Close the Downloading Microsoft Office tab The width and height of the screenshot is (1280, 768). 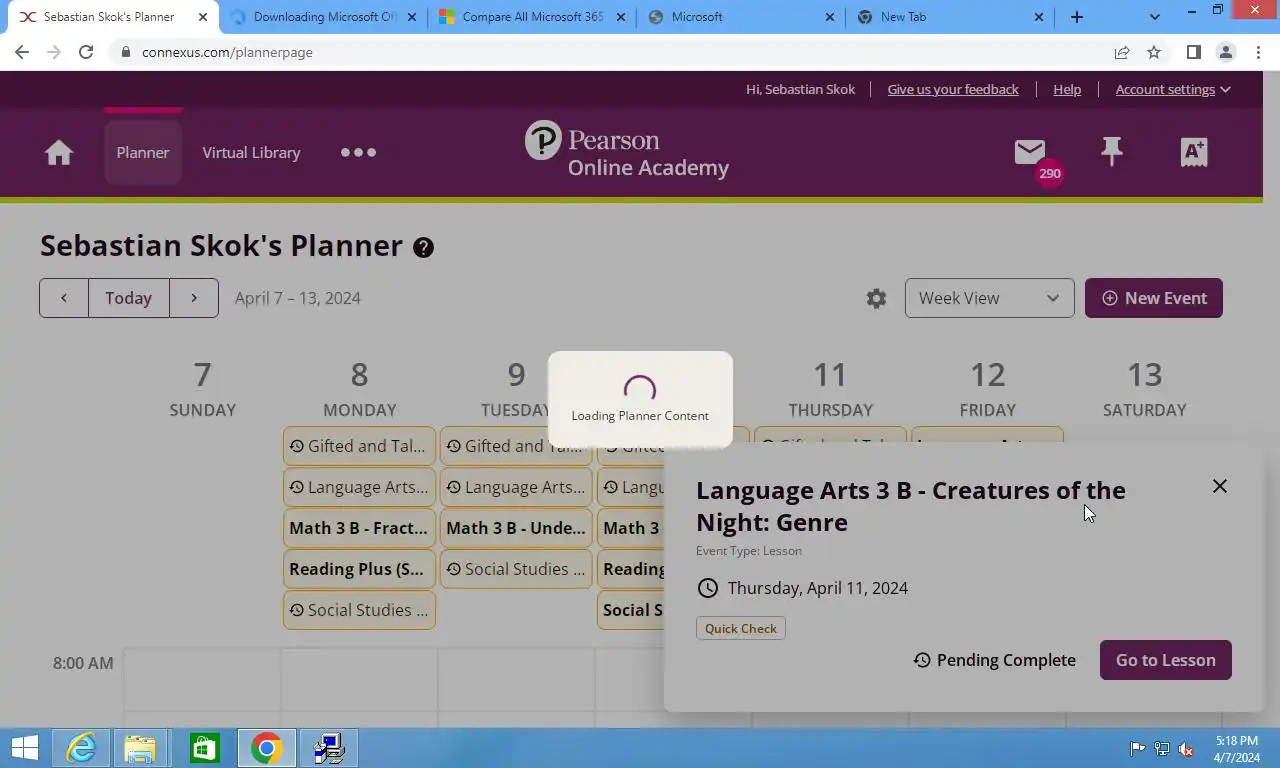click(x=411, y=17)
